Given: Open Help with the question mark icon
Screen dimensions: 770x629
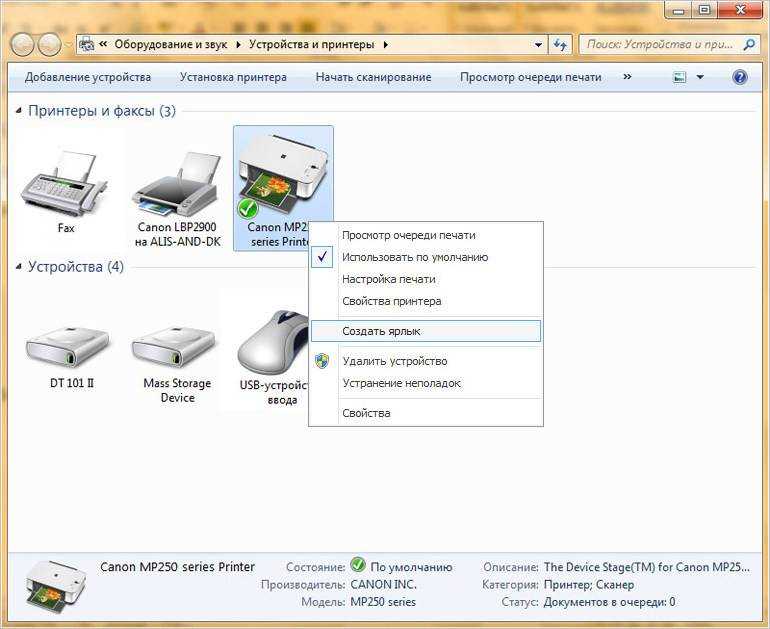Looking at the screenshot, I should [x=740, y=77].
